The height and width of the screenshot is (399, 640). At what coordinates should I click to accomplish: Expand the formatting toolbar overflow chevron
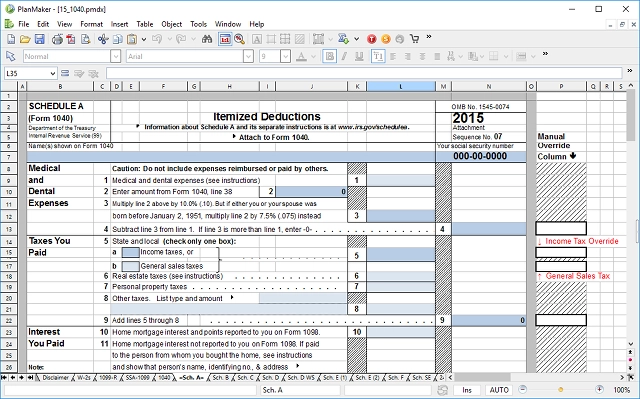pyautogui.click(x=545, y=54)
